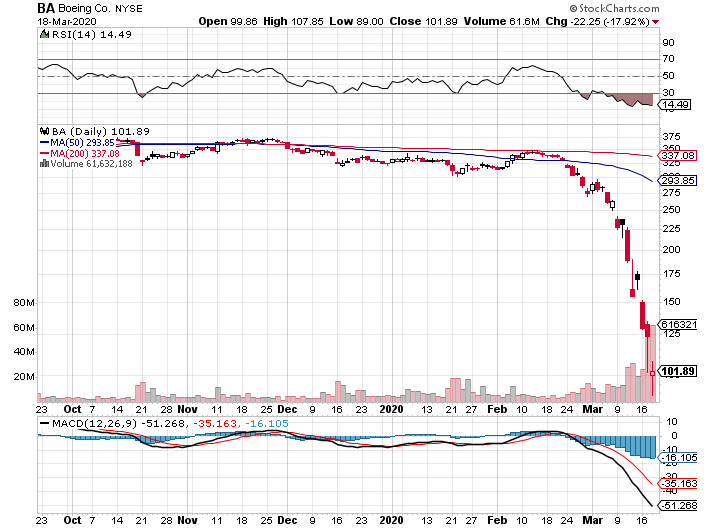Click the 2020 label under the price chart

point(391,409)
